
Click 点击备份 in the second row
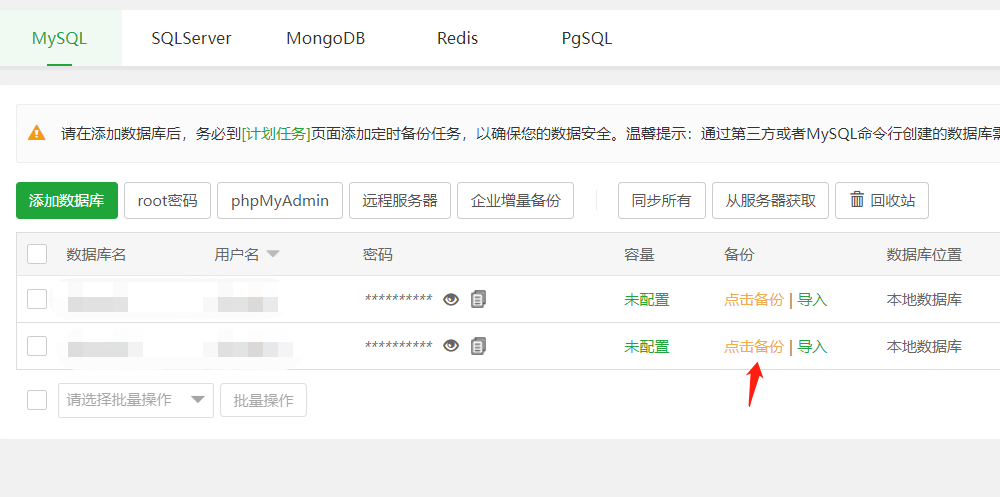pos(754,347)
